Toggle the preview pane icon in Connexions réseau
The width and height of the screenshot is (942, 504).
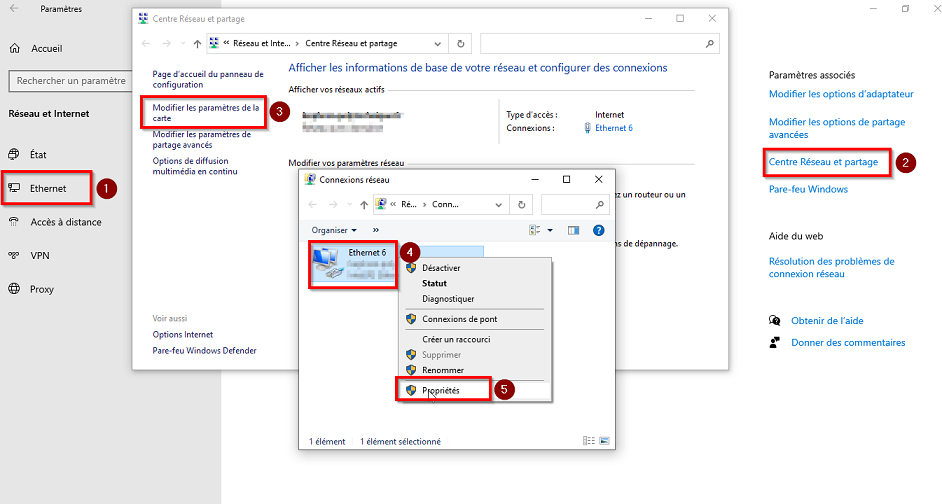click(x=573, y=230)
